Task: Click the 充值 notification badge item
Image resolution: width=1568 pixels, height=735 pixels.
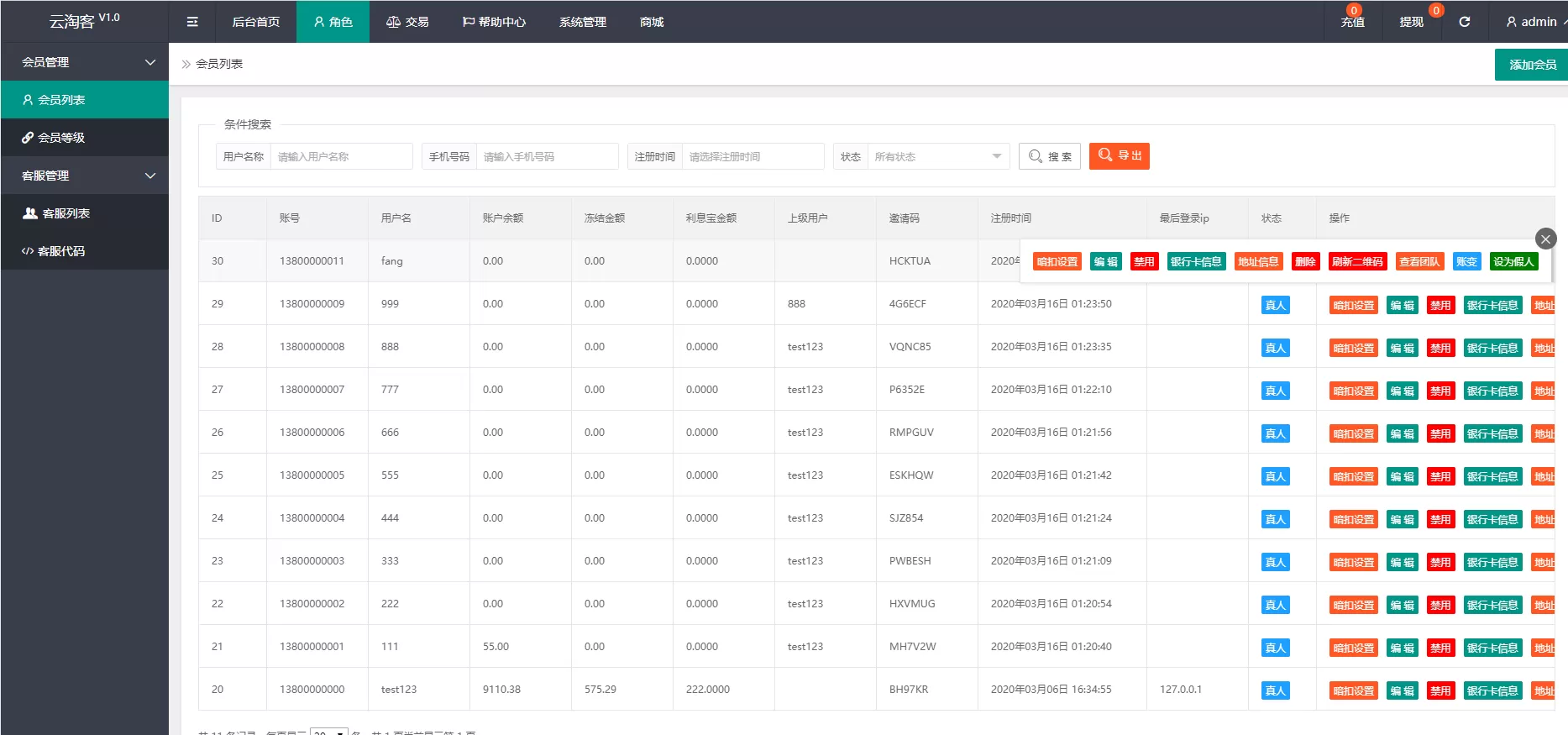Action: pyautogui.click(x=1352, y=21)
